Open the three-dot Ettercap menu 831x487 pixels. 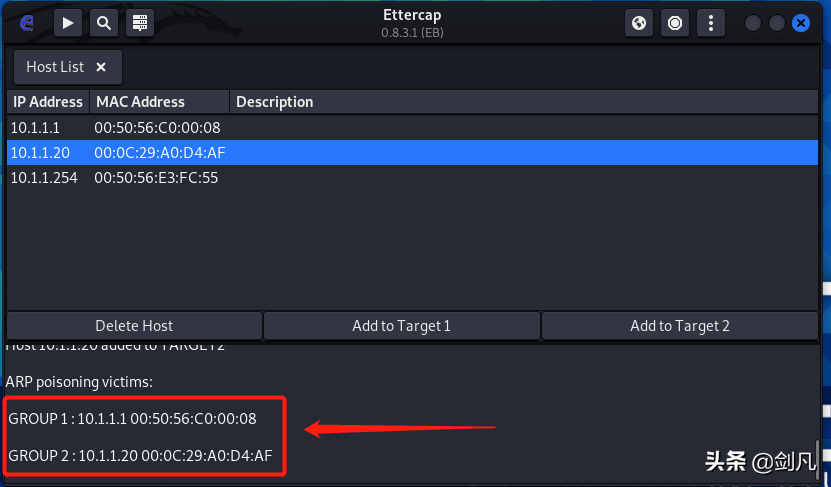point(711,23)
